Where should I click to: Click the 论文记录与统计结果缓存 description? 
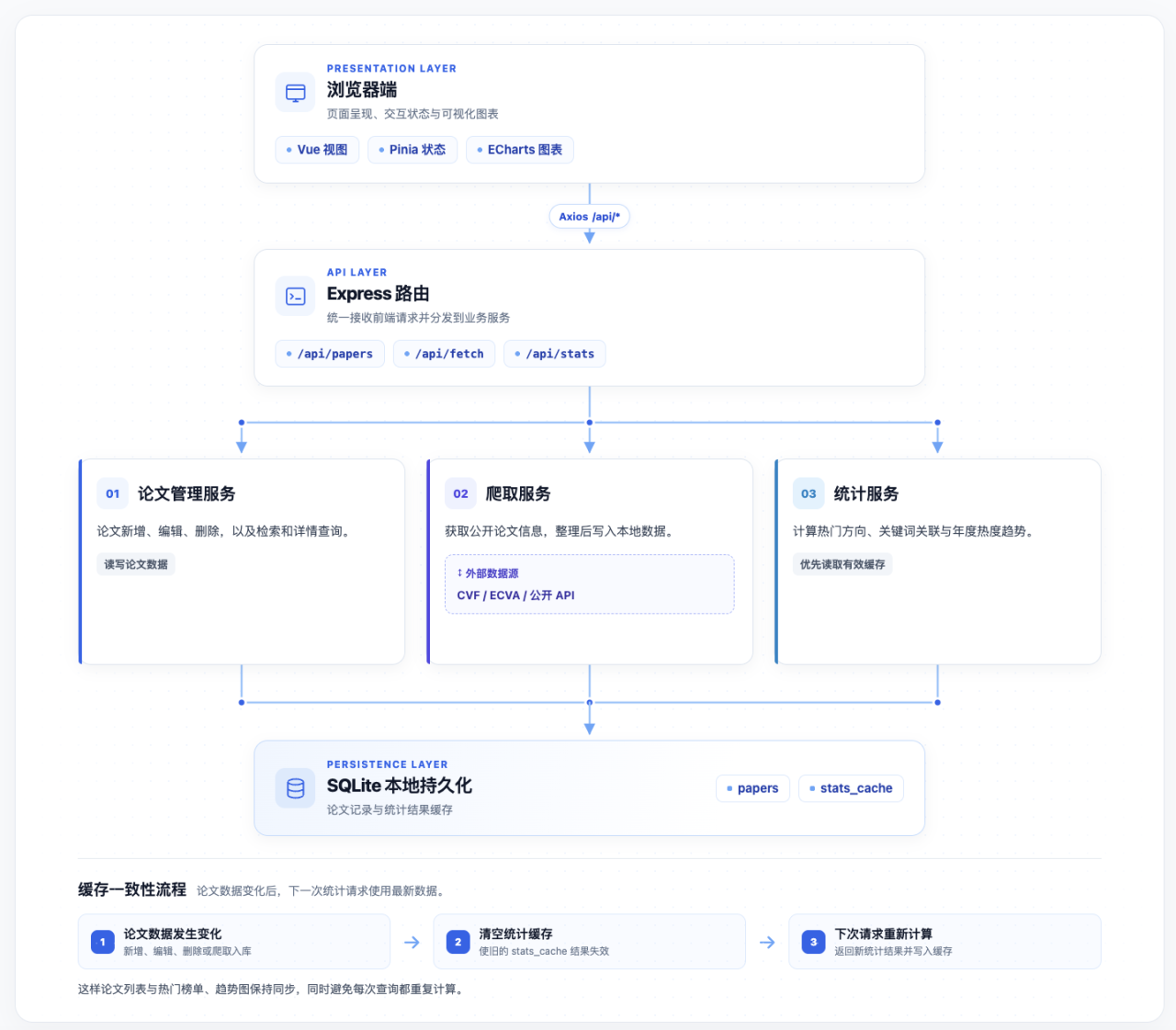(x=390, y=810)
